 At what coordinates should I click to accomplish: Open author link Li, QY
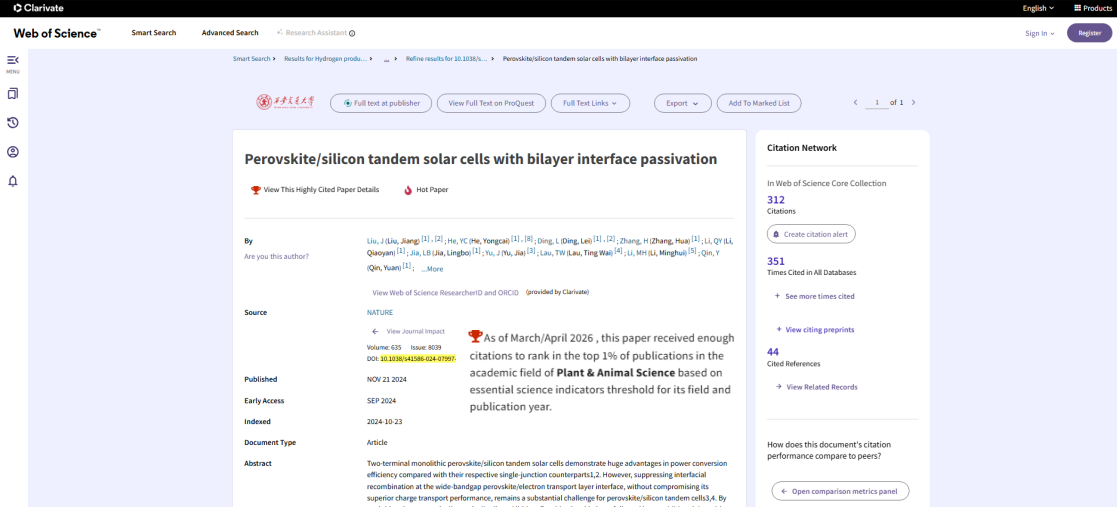(x=713, y=241)
